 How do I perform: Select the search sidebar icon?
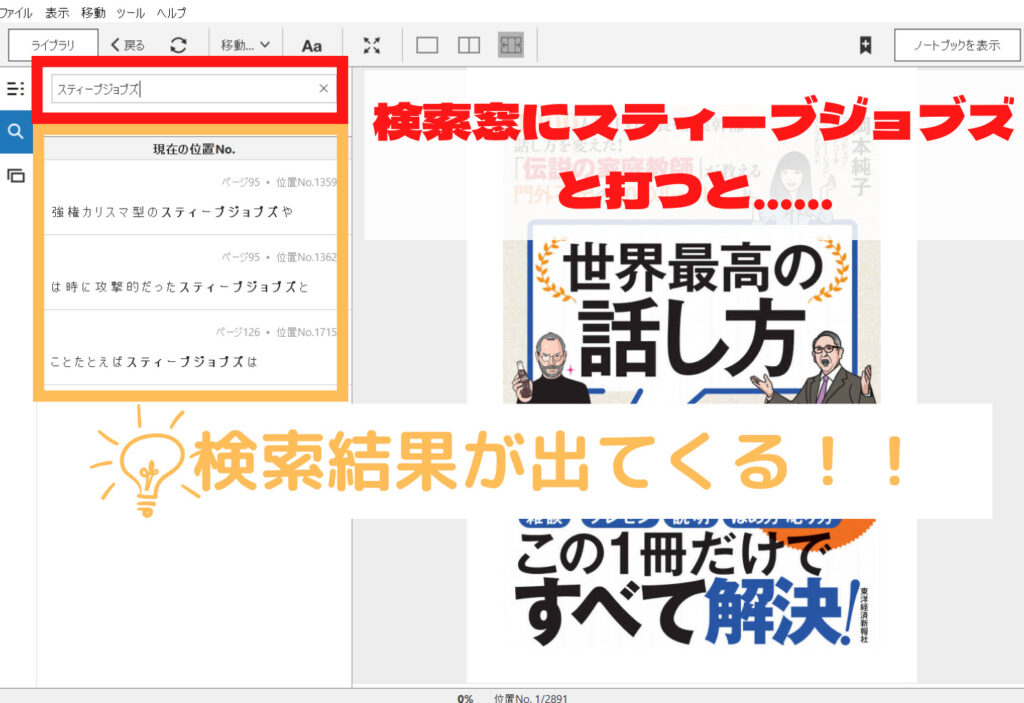point(16,131)
